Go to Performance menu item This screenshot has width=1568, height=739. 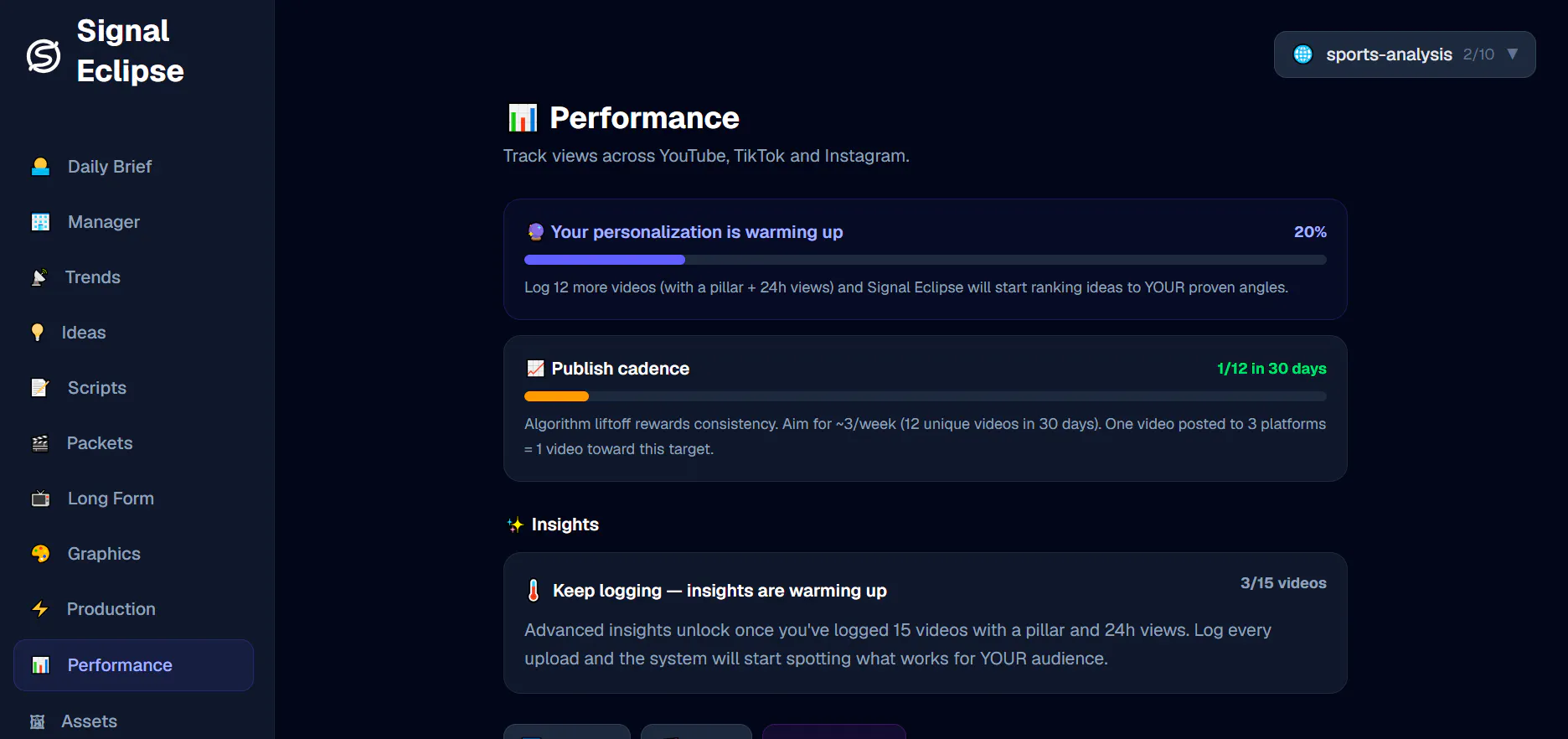pyautogui.click(x=134, y=665)
